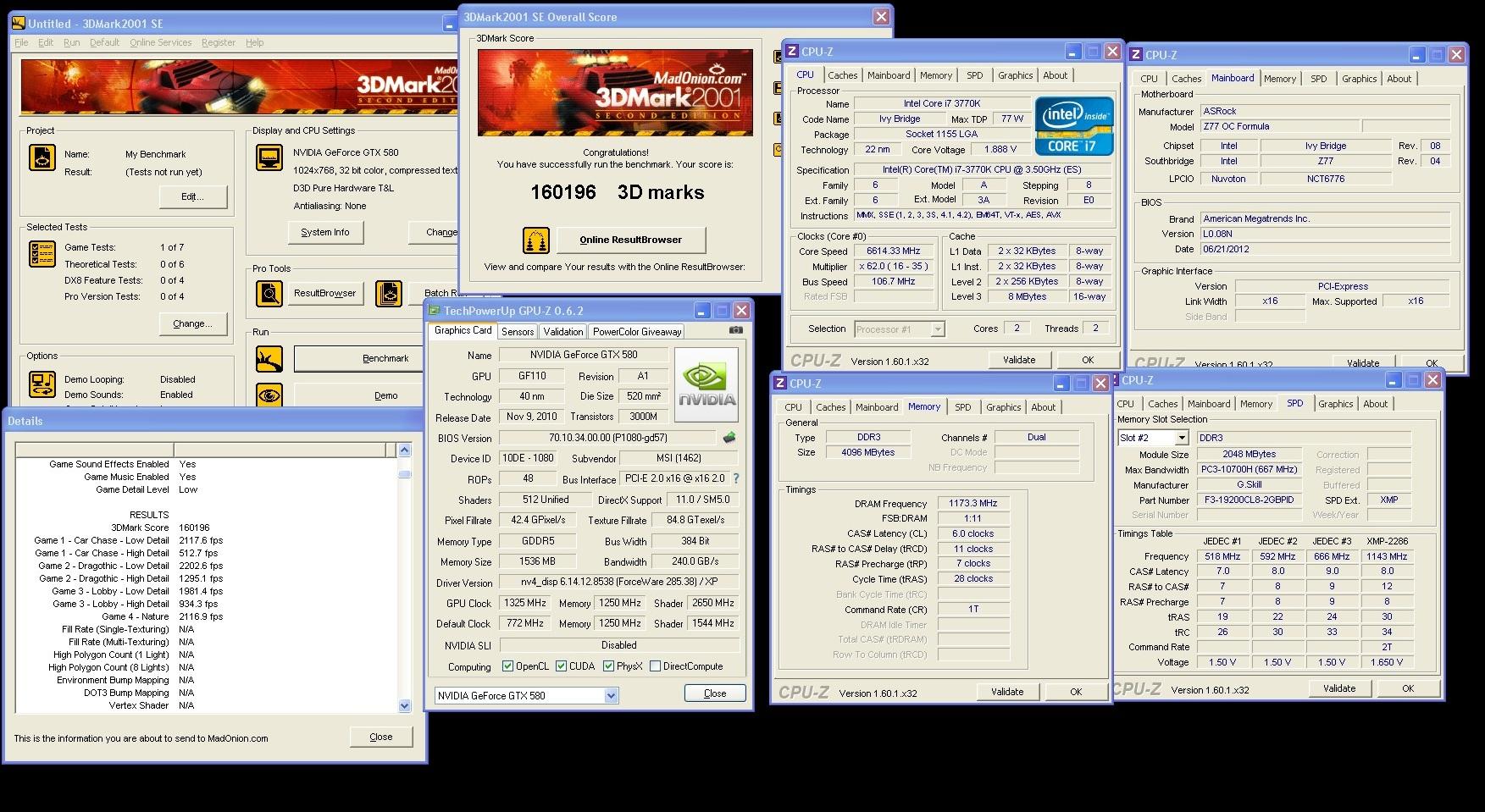
Task: Click the Selected Tests checklist icon
Action: [42, 253]
